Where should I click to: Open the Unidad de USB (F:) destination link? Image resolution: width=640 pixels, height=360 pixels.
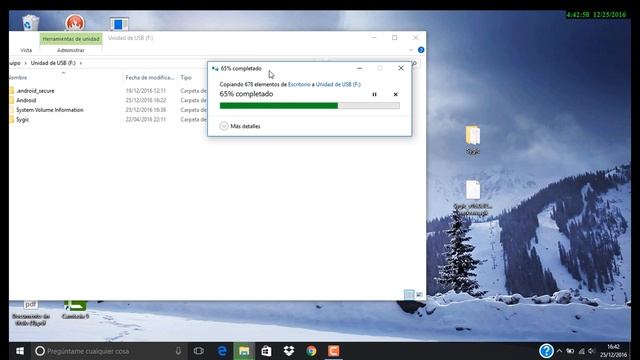[x=338, y=84]
